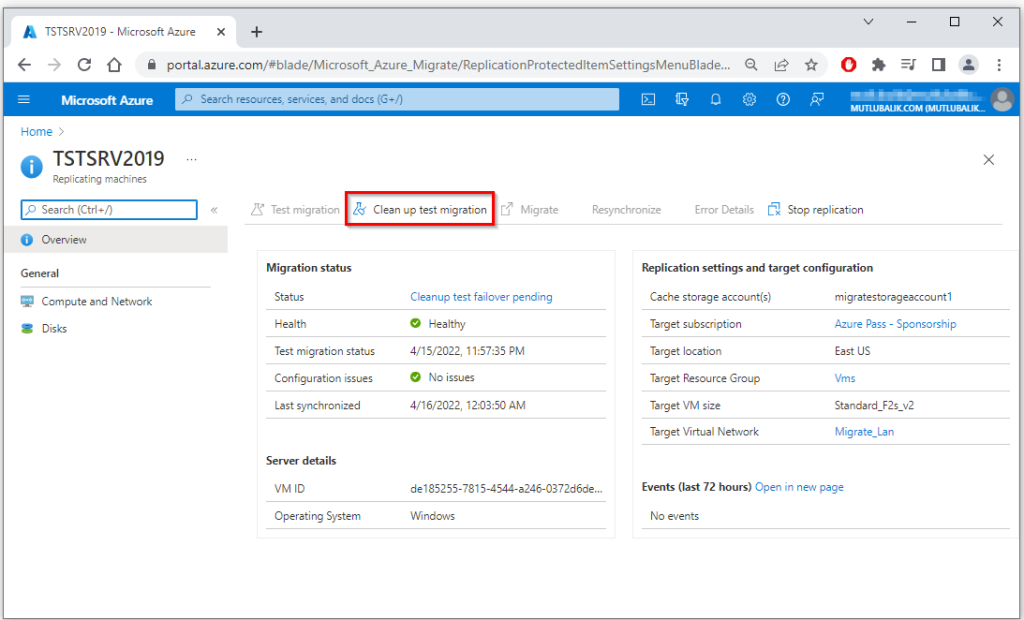Image resolution: width=1024 pixels, height=620 pixels.
Task: Reload the current page
Action: (x=84, y=65)
